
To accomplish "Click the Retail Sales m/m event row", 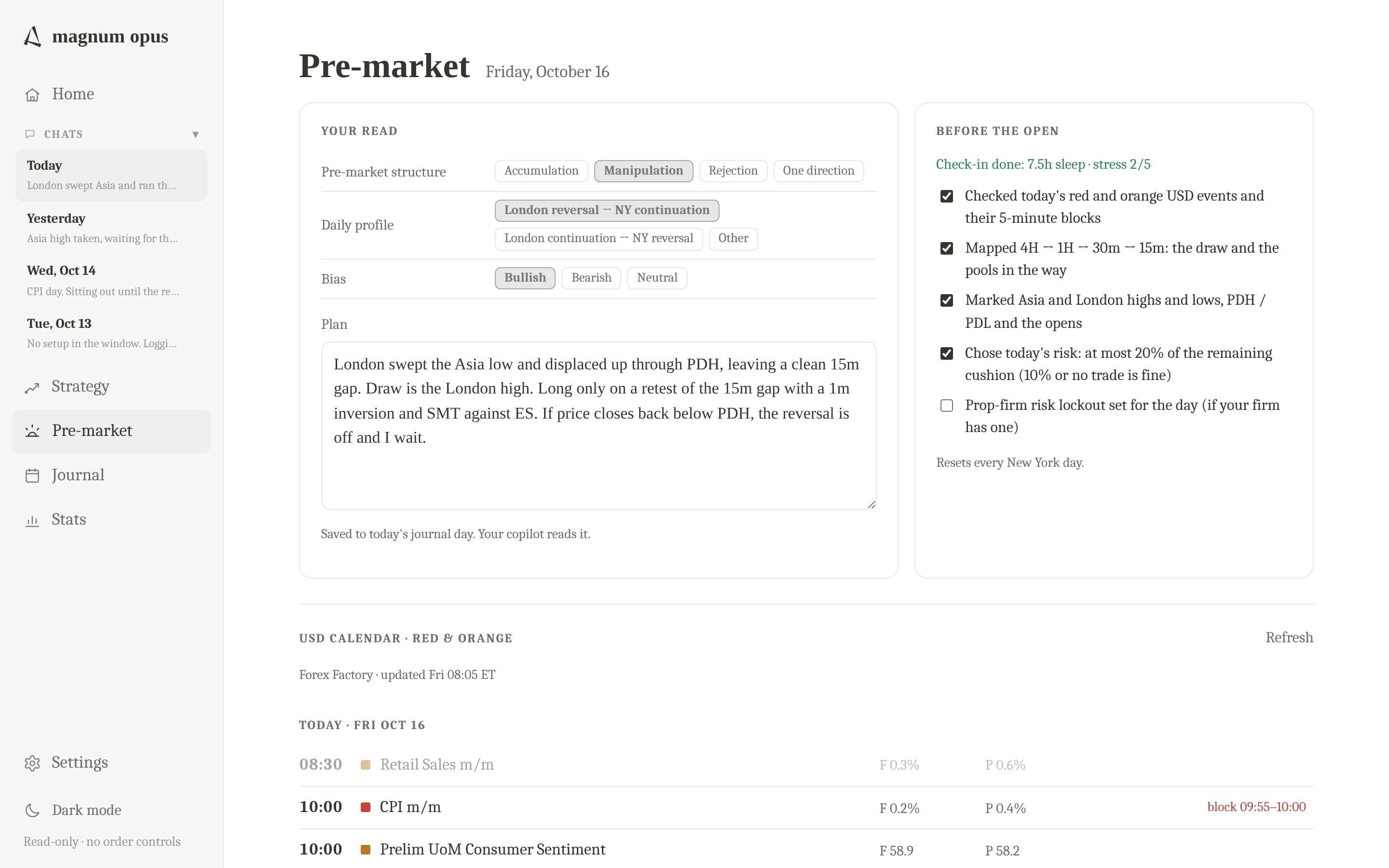I will coord(806,765).
